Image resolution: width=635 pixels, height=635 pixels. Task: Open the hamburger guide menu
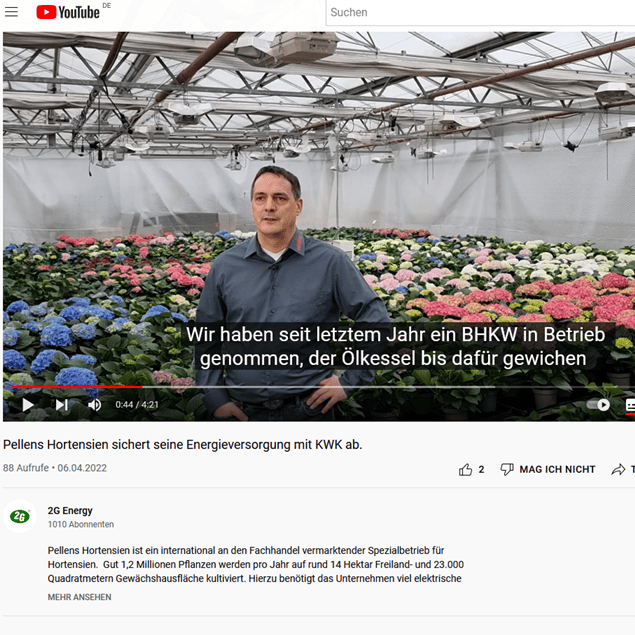pos(11,12)
